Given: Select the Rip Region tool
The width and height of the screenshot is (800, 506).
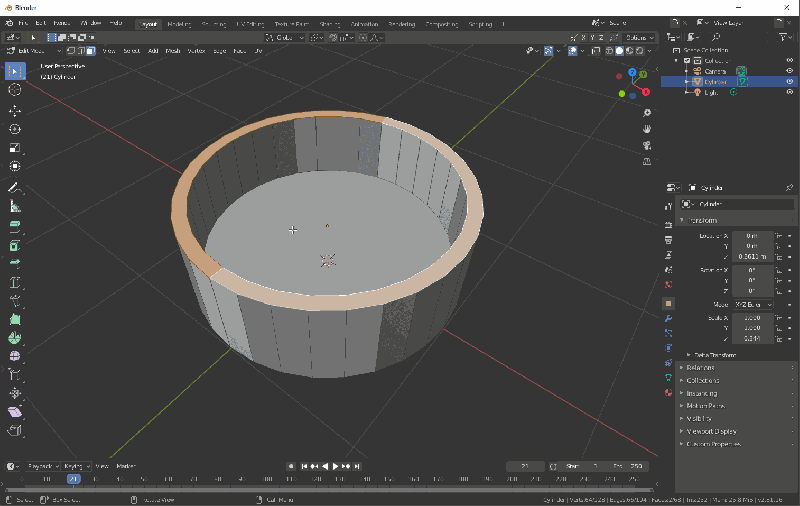Looking at the screenshot, I should pos(15,431).
